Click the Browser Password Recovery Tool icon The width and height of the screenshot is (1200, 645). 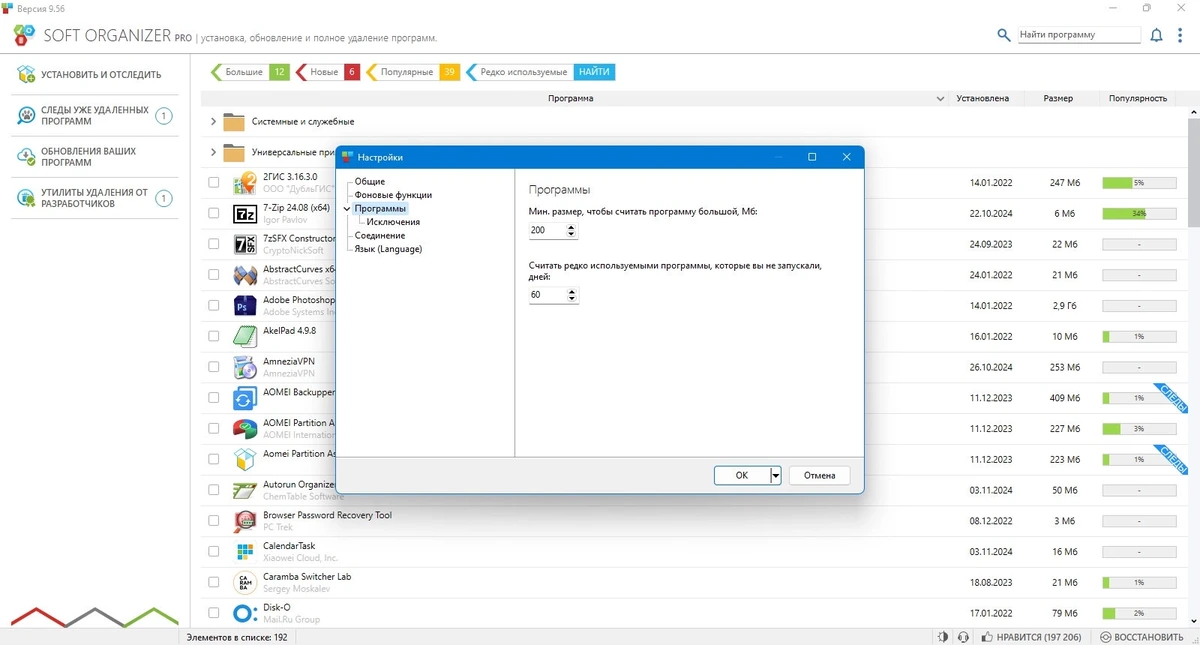click(x=245, y=521)
